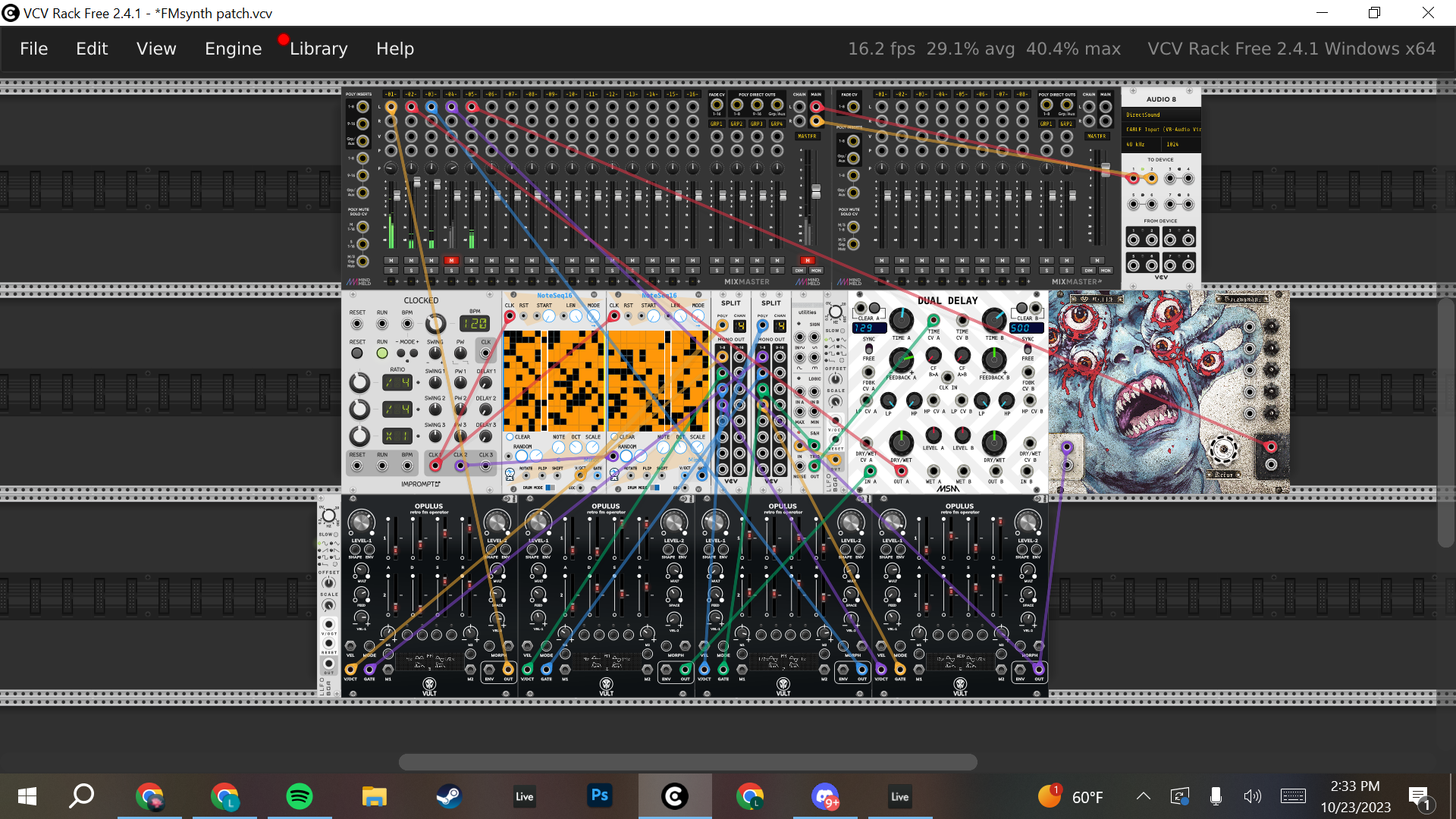Open the View menu
Viewport: 1456px width, 819px height.
point(156,49)
